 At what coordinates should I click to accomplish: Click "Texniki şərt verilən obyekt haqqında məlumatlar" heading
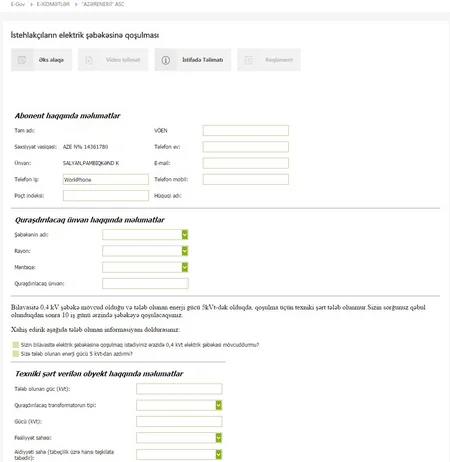pyautogui.click(x=99, y=374)
